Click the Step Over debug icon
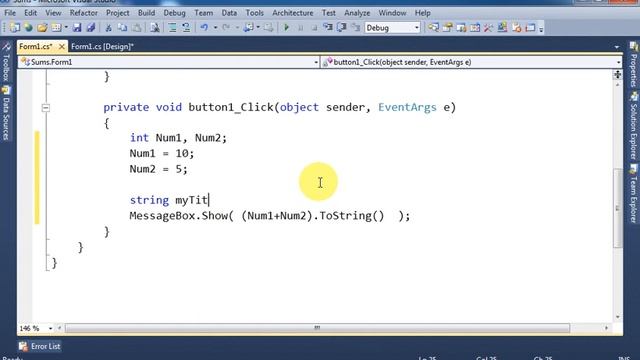The image size is (640, 360). click(342, 28)
